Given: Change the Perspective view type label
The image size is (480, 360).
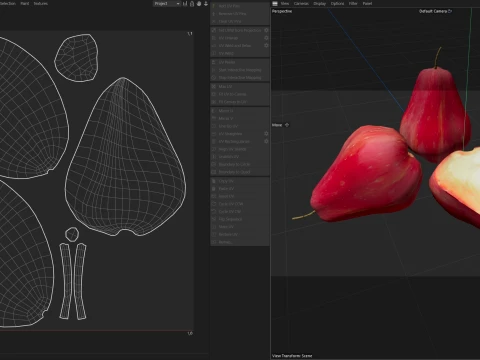Looking at the screenshot, I should [282, 11].
